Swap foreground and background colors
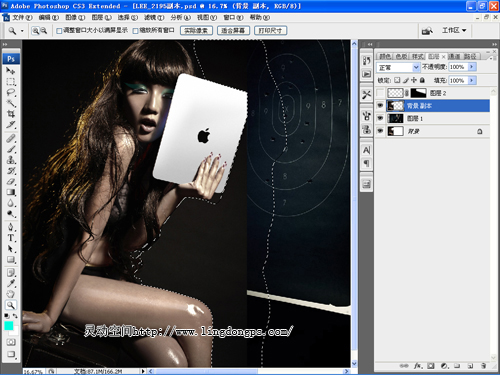The height and width of the screenshot is (375, 500). click(15, 316)
